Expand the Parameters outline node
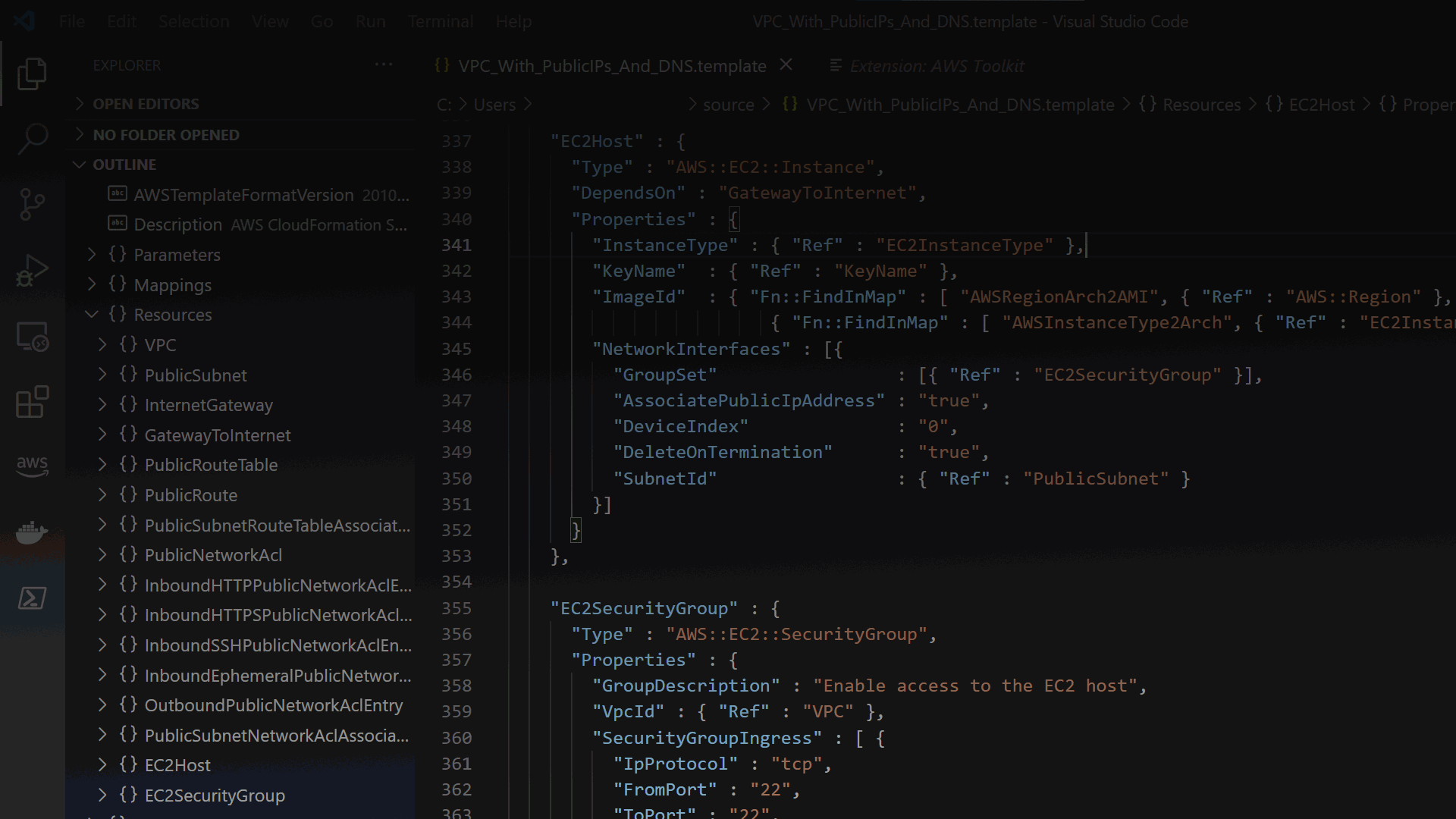The image size is (1456, 819). (92, 255)
